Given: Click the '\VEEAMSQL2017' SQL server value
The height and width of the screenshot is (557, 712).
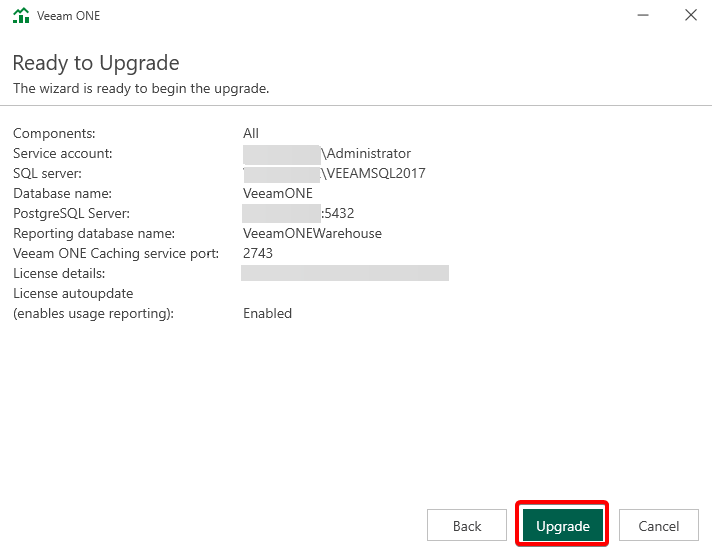Looking at the screenshot, I should [373, 173].
